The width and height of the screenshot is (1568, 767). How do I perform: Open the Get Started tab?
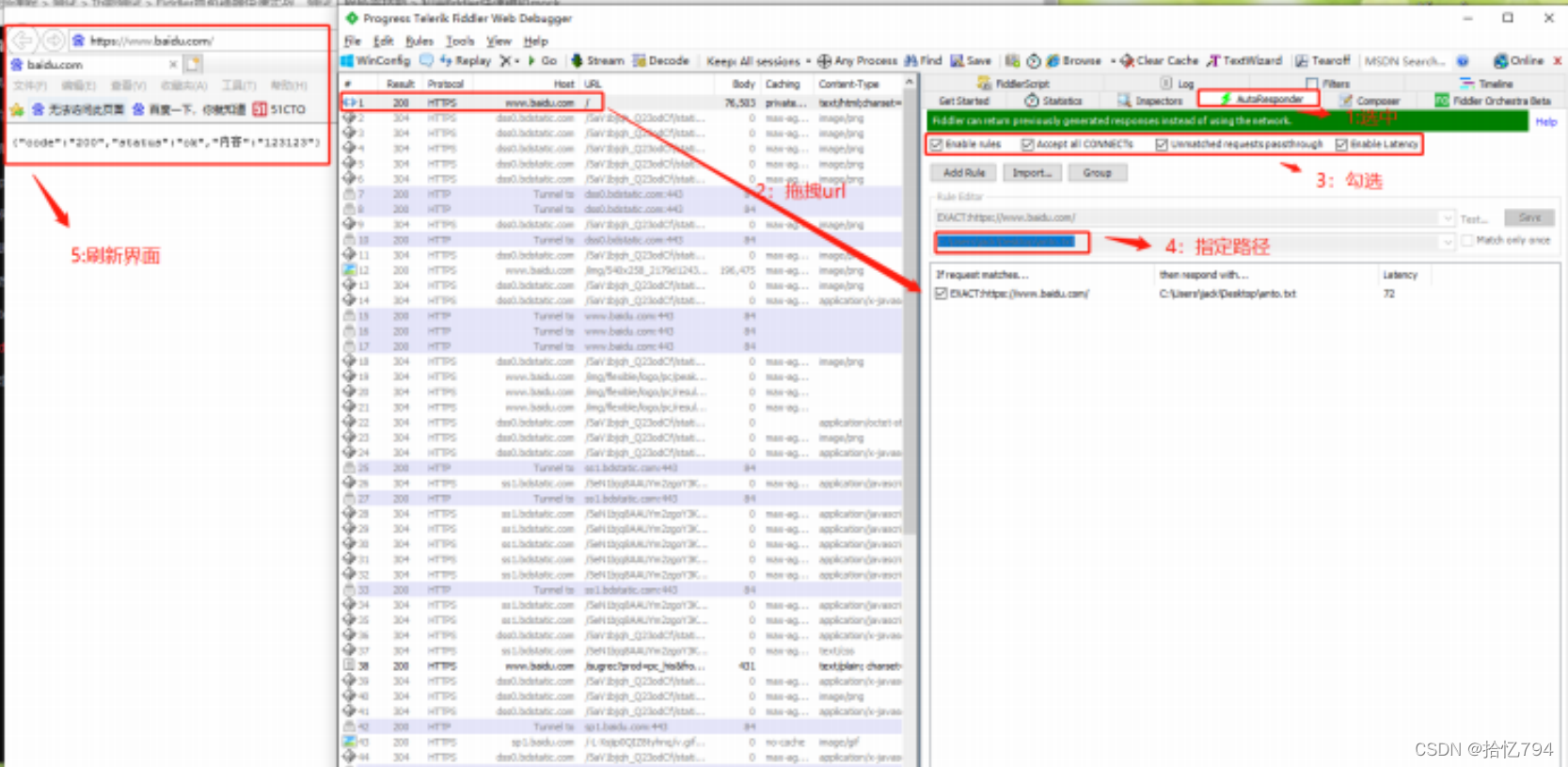964,101
